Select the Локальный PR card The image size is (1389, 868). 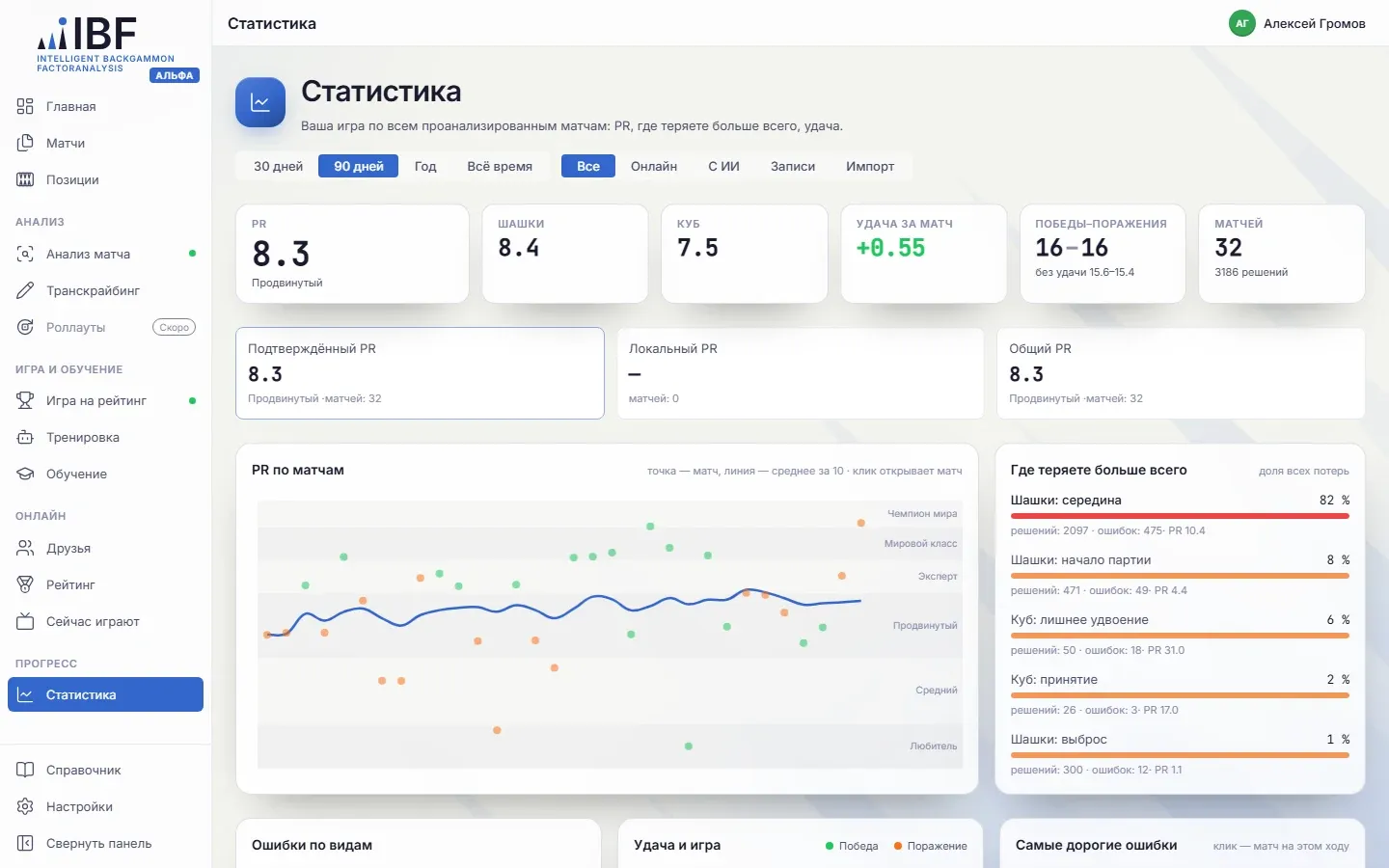click(x=801, y=373)
